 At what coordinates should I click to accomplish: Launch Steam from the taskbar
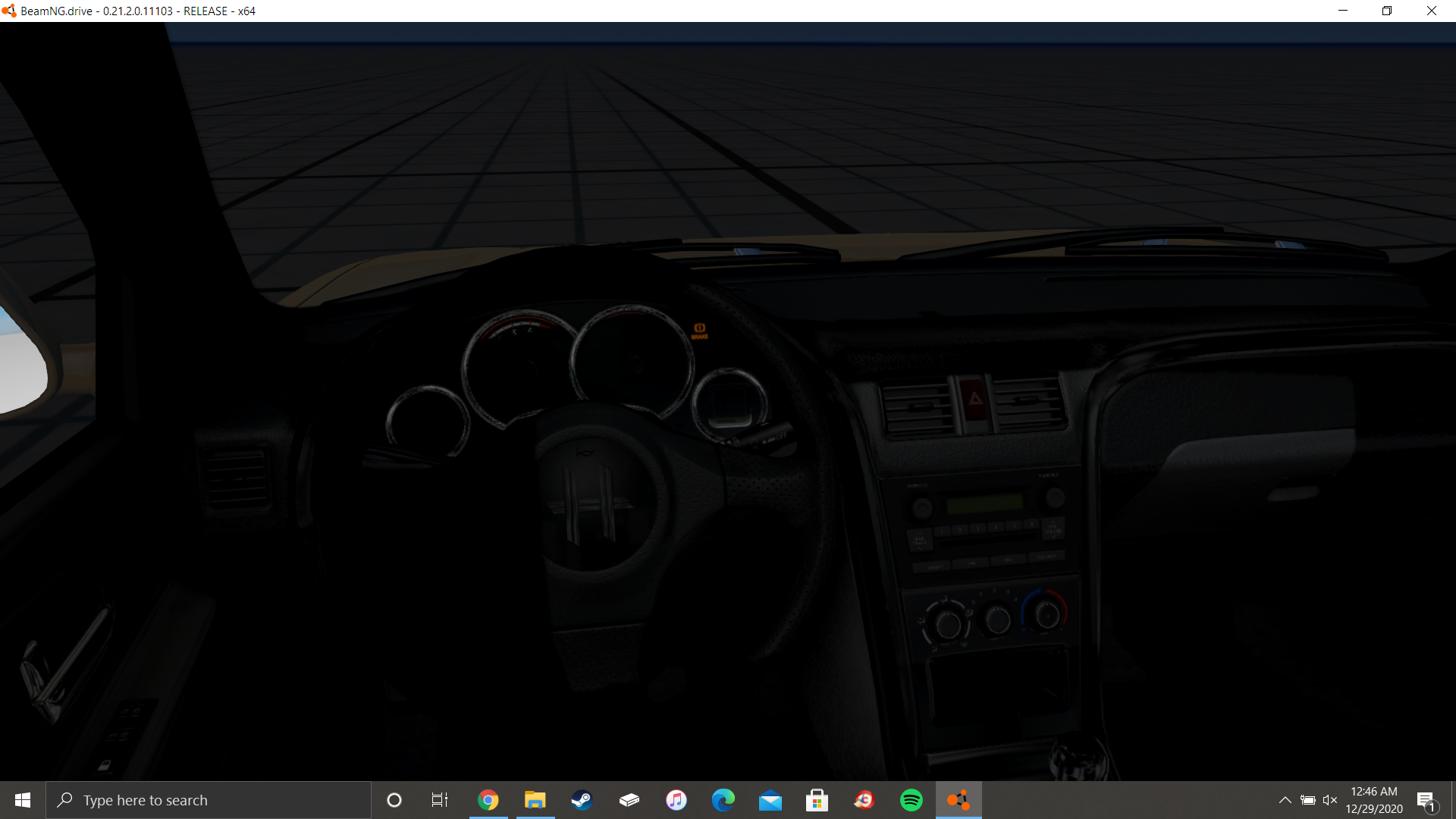582,800
